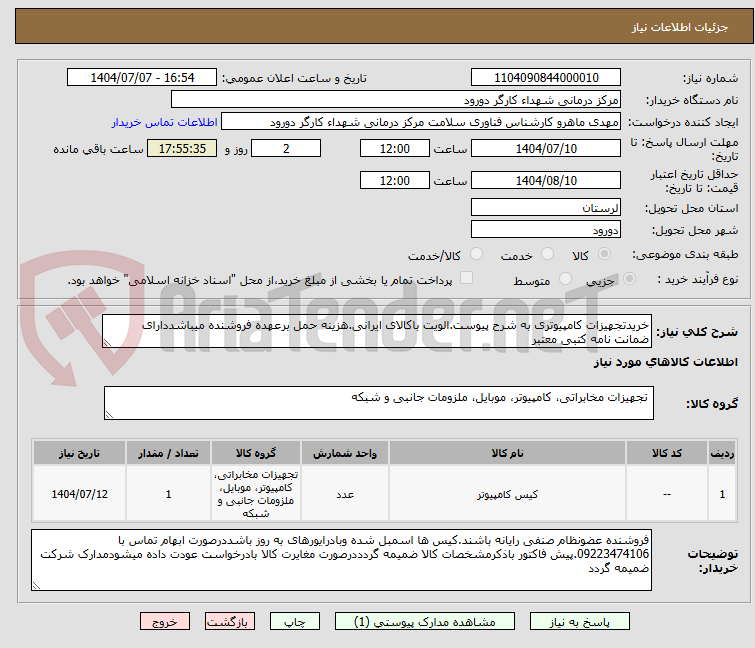Click the 'خروج' exit button
Viewport: 755px width, 648px height.
(165, 621)
